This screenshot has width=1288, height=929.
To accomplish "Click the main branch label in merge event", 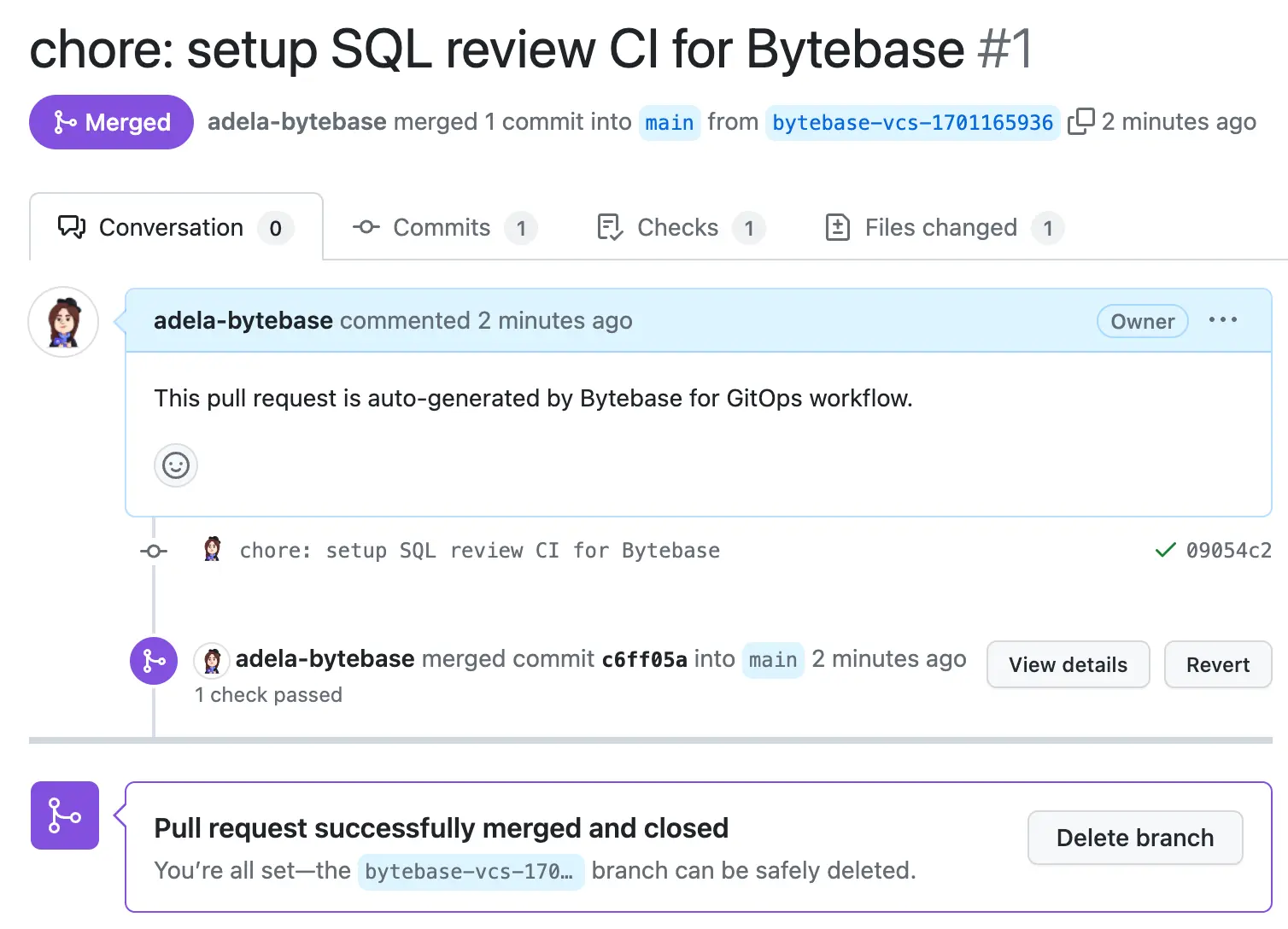I will 773,660.
